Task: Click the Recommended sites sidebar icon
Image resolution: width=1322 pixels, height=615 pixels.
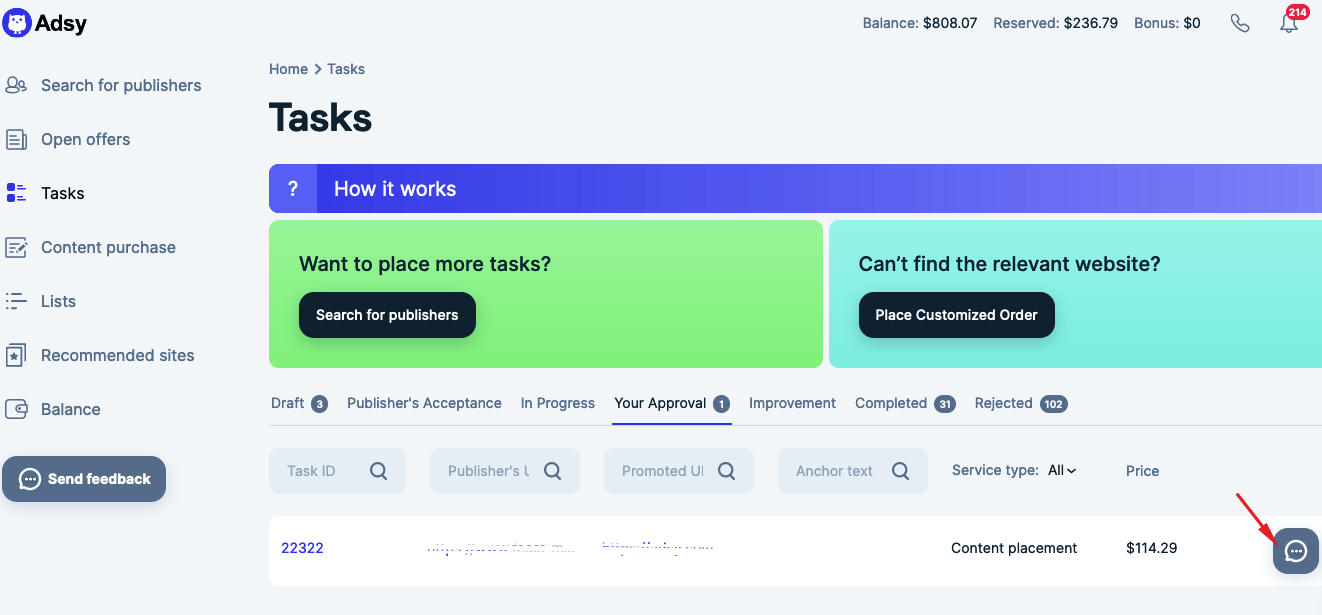Action: [x=16, y=355]
